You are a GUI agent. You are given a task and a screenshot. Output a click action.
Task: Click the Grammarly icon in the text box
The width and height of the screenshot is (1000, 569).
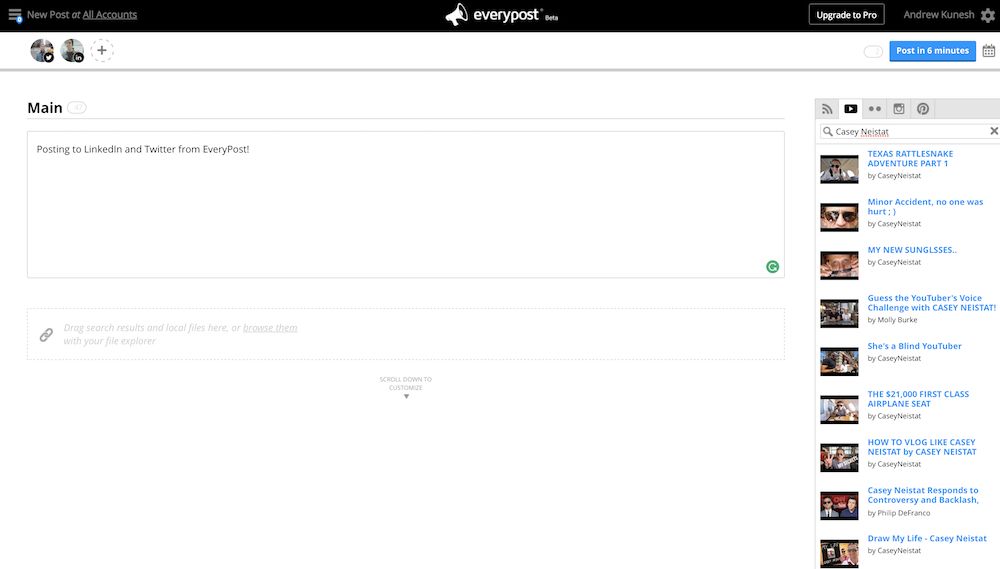click(x=772, y=266)
